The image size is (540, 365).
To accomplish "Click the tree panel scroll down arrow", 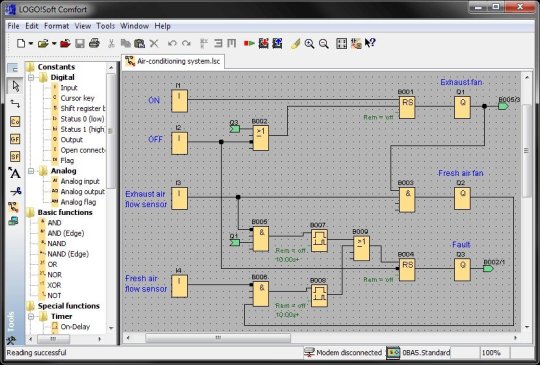I will 111,328.
